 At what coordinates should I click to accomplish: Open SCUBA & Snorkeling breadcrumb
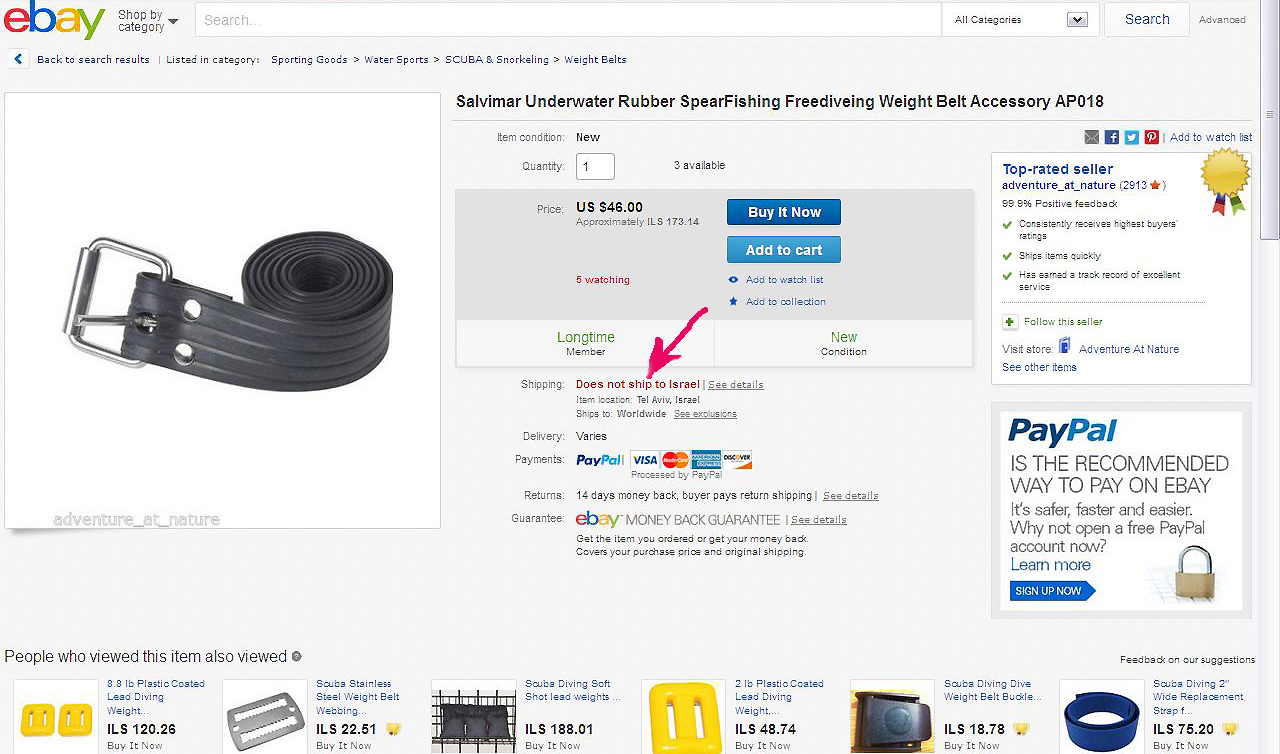[497, 60]
